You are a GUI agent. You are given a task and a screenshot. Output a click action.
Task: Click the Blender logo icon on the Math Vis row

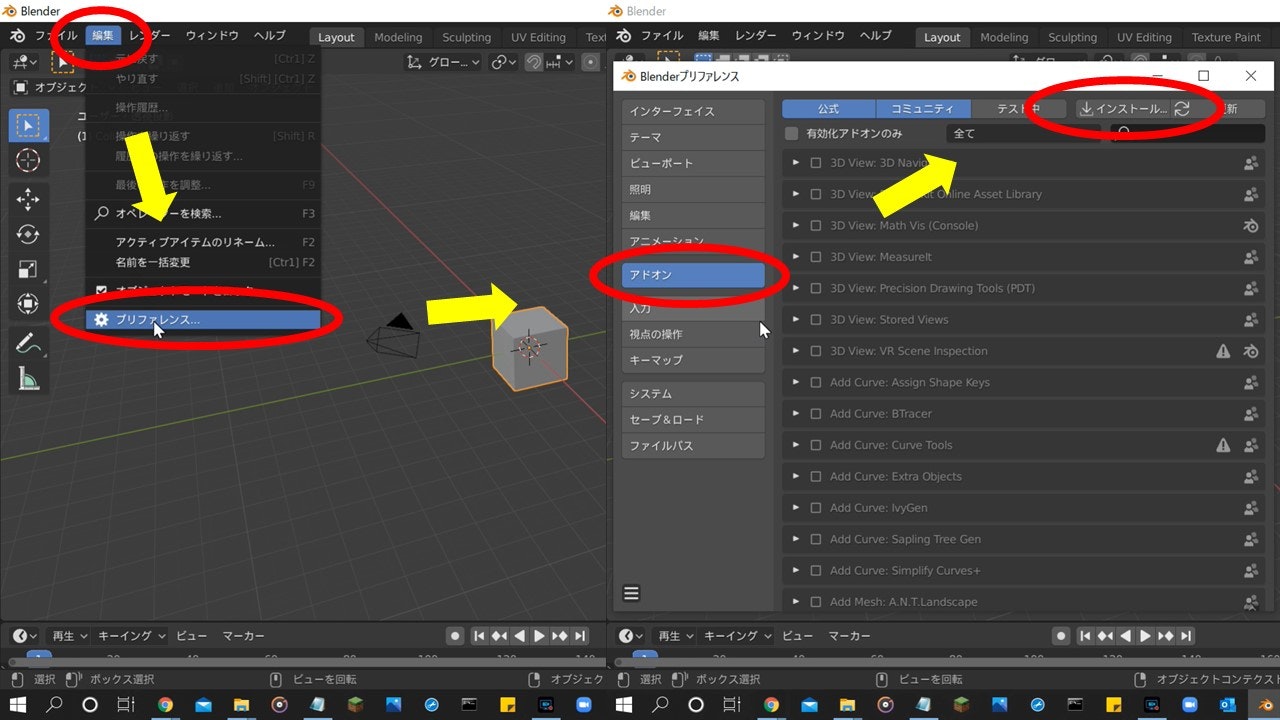click(x=1250, y=226)
